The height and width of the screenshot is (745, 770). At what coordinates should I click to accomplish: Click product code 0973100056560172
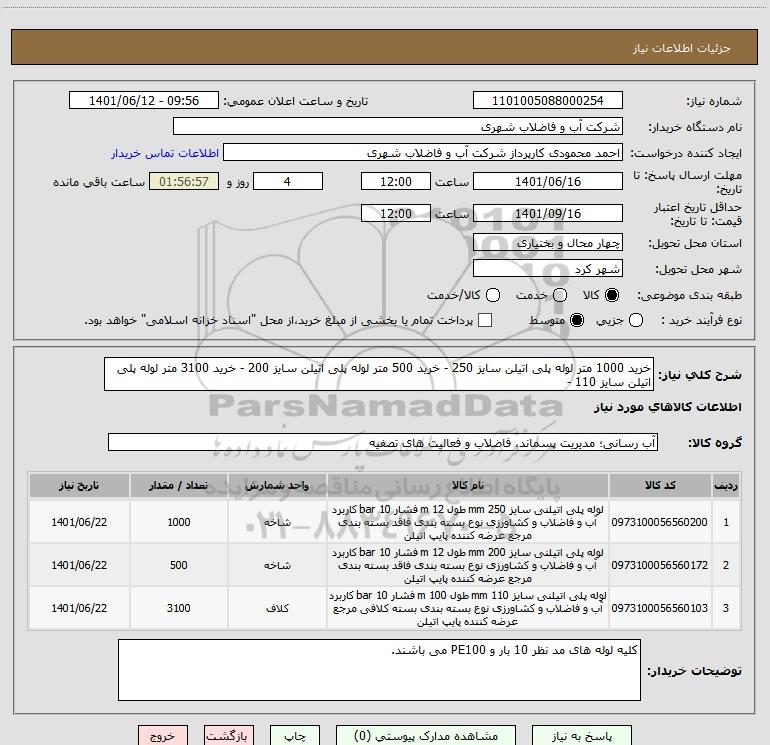coord(660,565)
